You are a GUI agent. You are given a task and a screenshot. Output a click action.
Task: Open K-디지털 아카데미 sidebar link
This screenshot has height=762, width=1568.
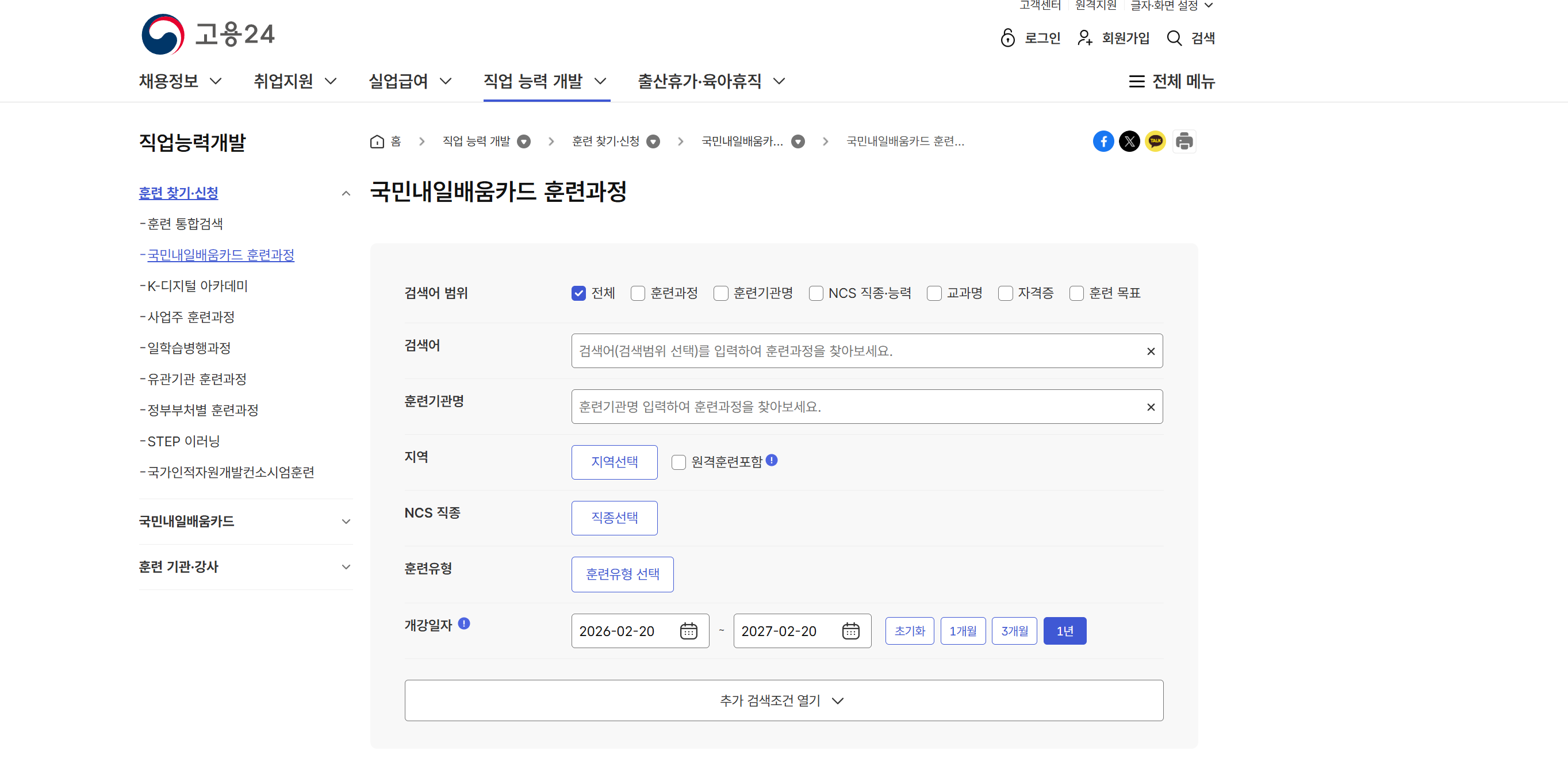coord(197,286)
